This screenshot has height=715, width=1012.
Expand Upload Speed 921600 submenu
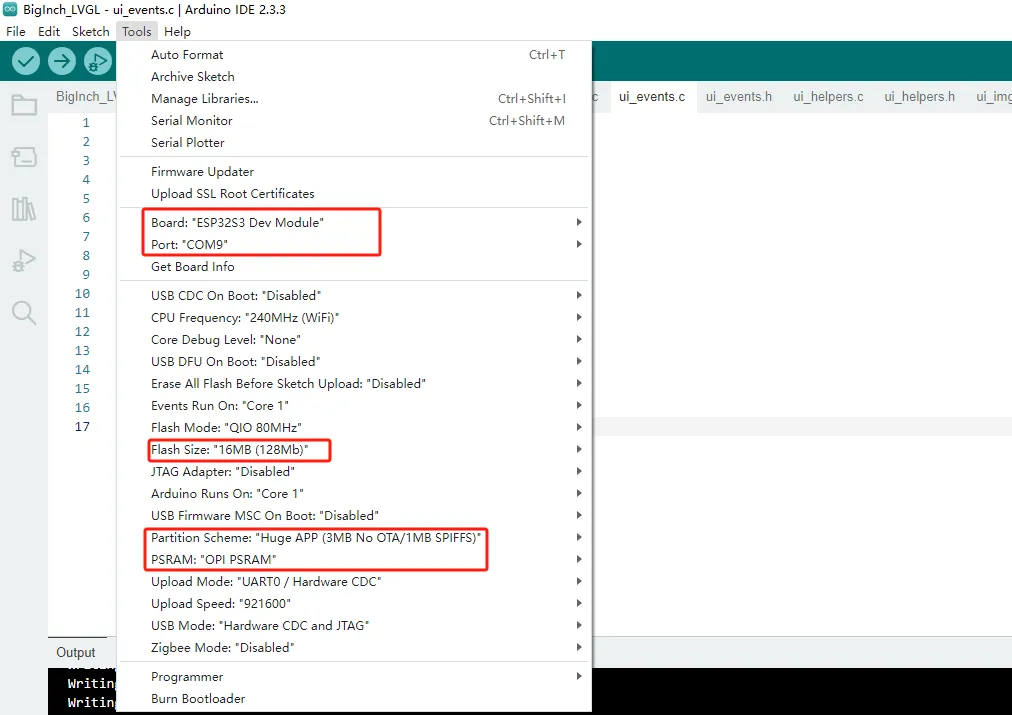pyautogui.click(x=354, y=603)
